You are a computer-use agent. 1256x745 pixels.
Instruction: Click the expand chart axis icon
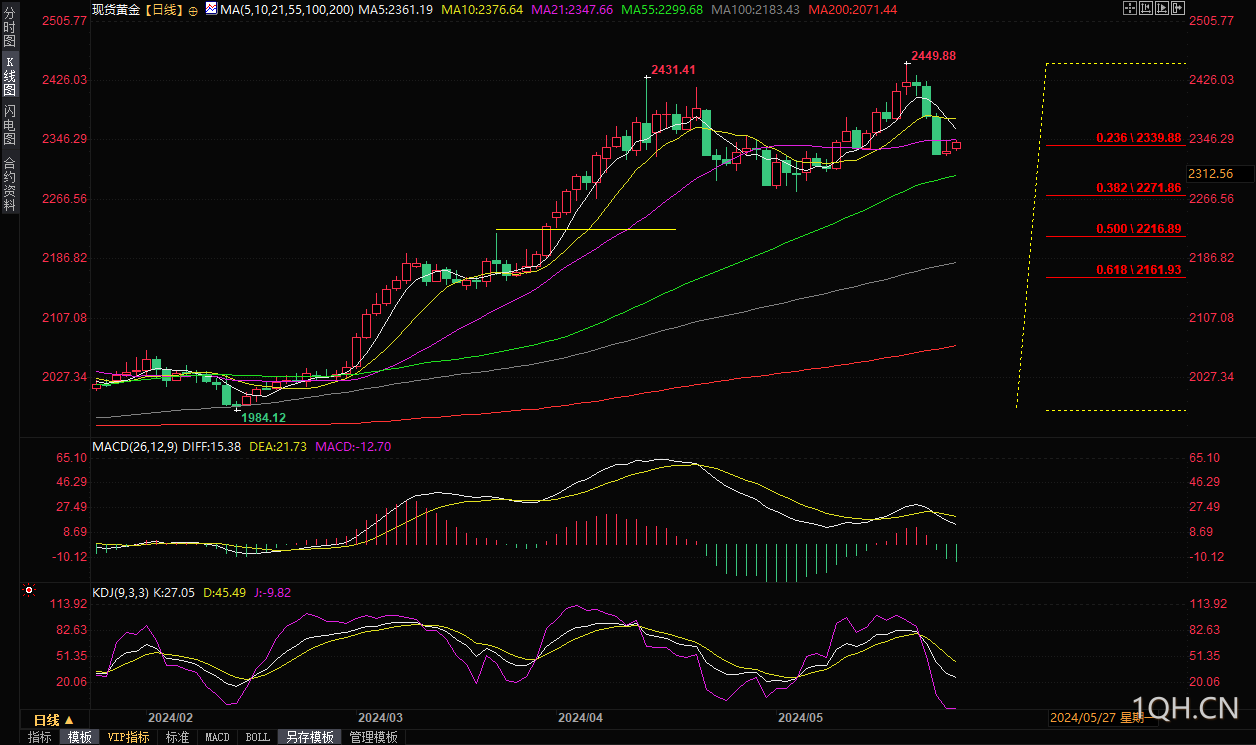tap(1163, 8)
